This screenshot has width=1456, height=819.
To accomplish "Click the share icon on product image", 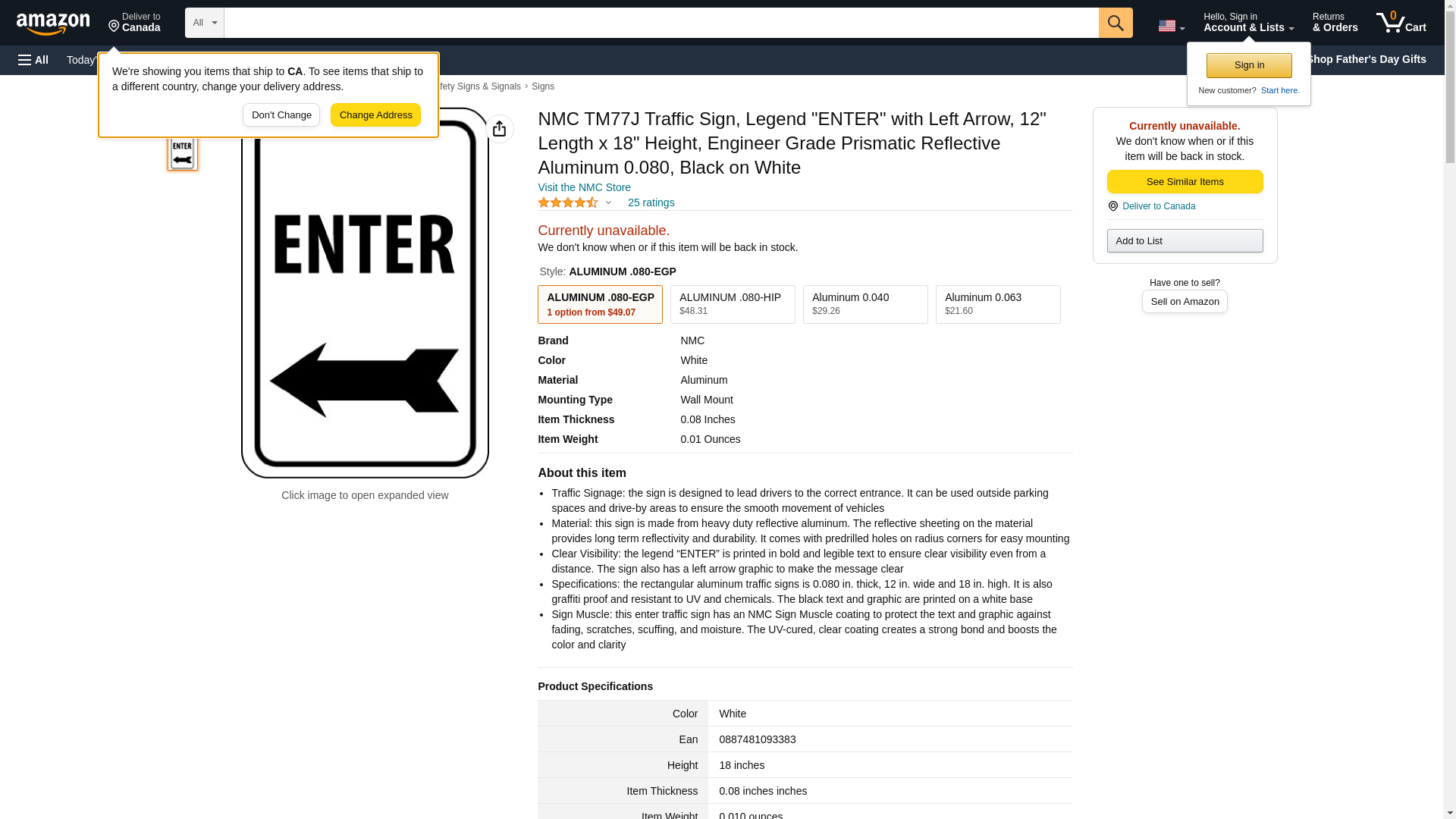I will pyautogui.click(x=499, y=129).
